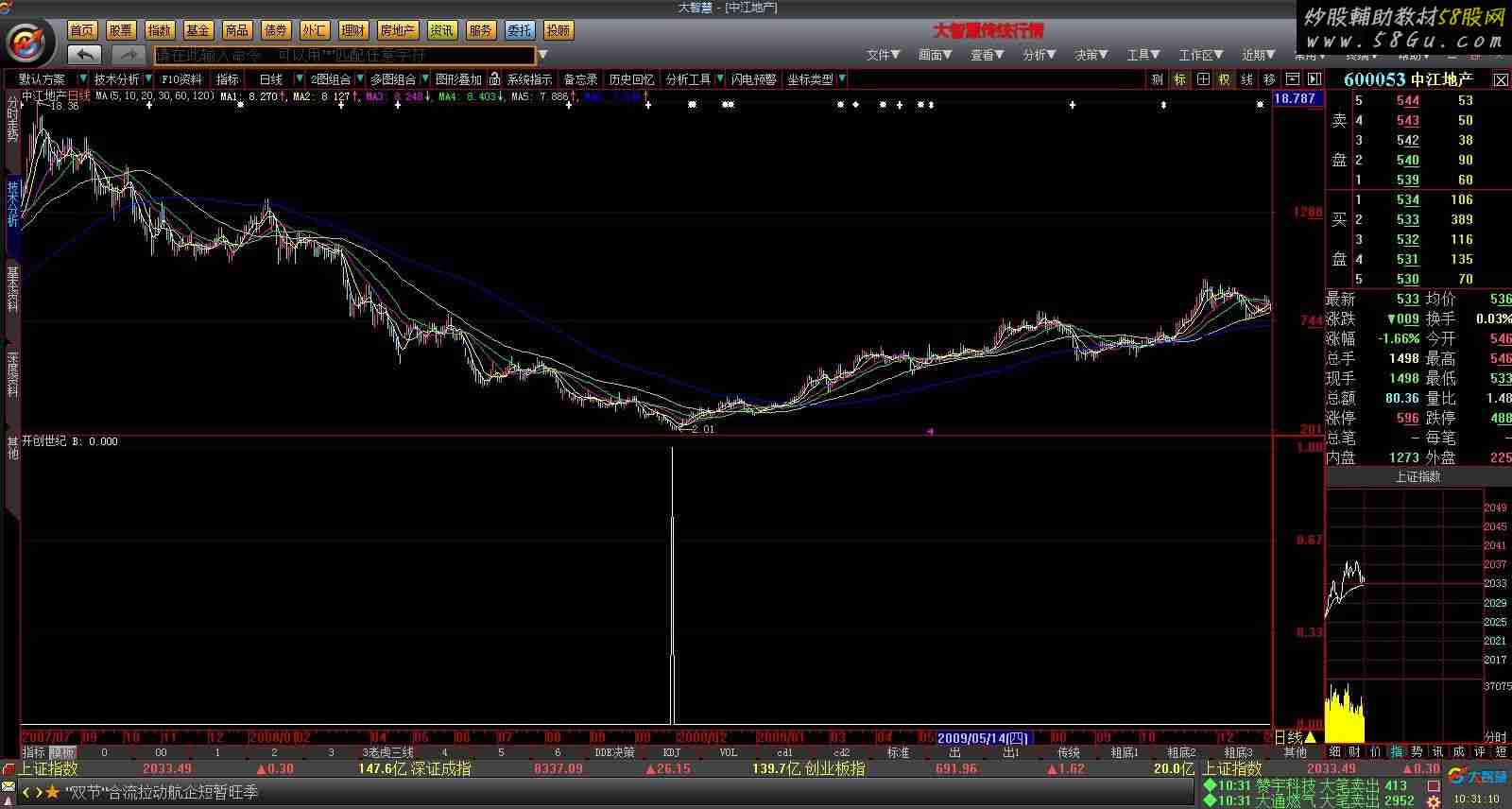This screenshot has height=809, width=1512.
Task: Switch to the 基本资料 side tab
Action: coord(12,288)
